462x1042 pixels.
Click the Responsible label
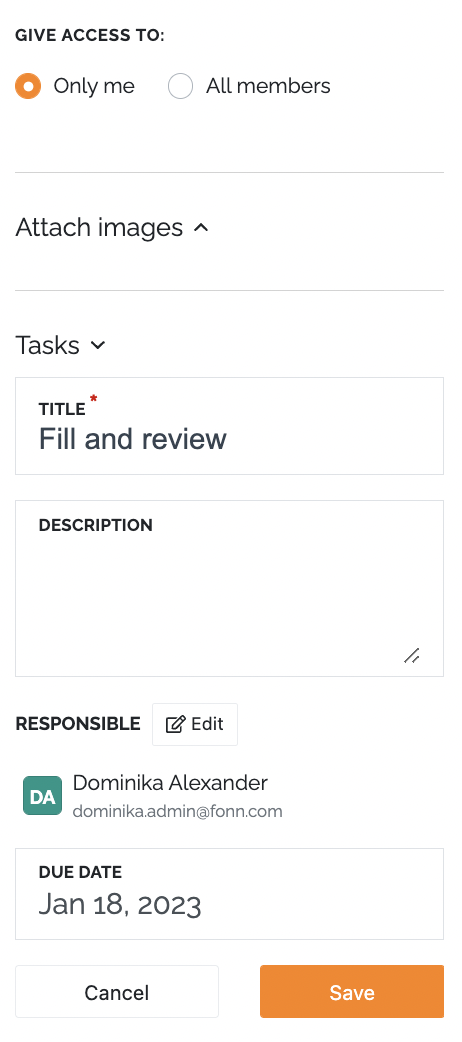point(78,724)
